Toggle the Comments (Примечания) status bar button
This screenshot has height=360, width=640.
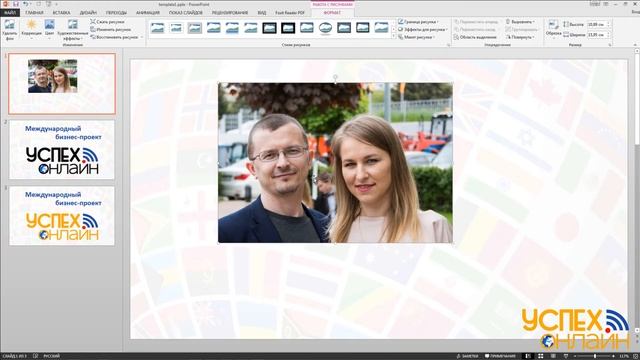click(500, 356)
